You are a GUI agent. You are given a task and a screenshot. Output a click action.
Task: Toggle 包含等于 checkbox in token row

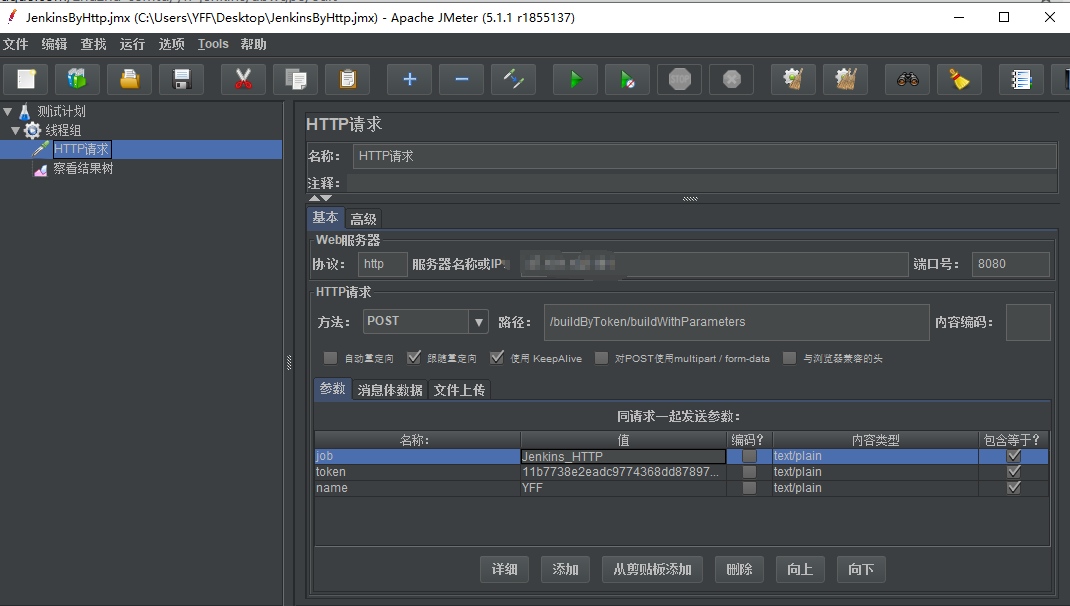pos(1013,472)
